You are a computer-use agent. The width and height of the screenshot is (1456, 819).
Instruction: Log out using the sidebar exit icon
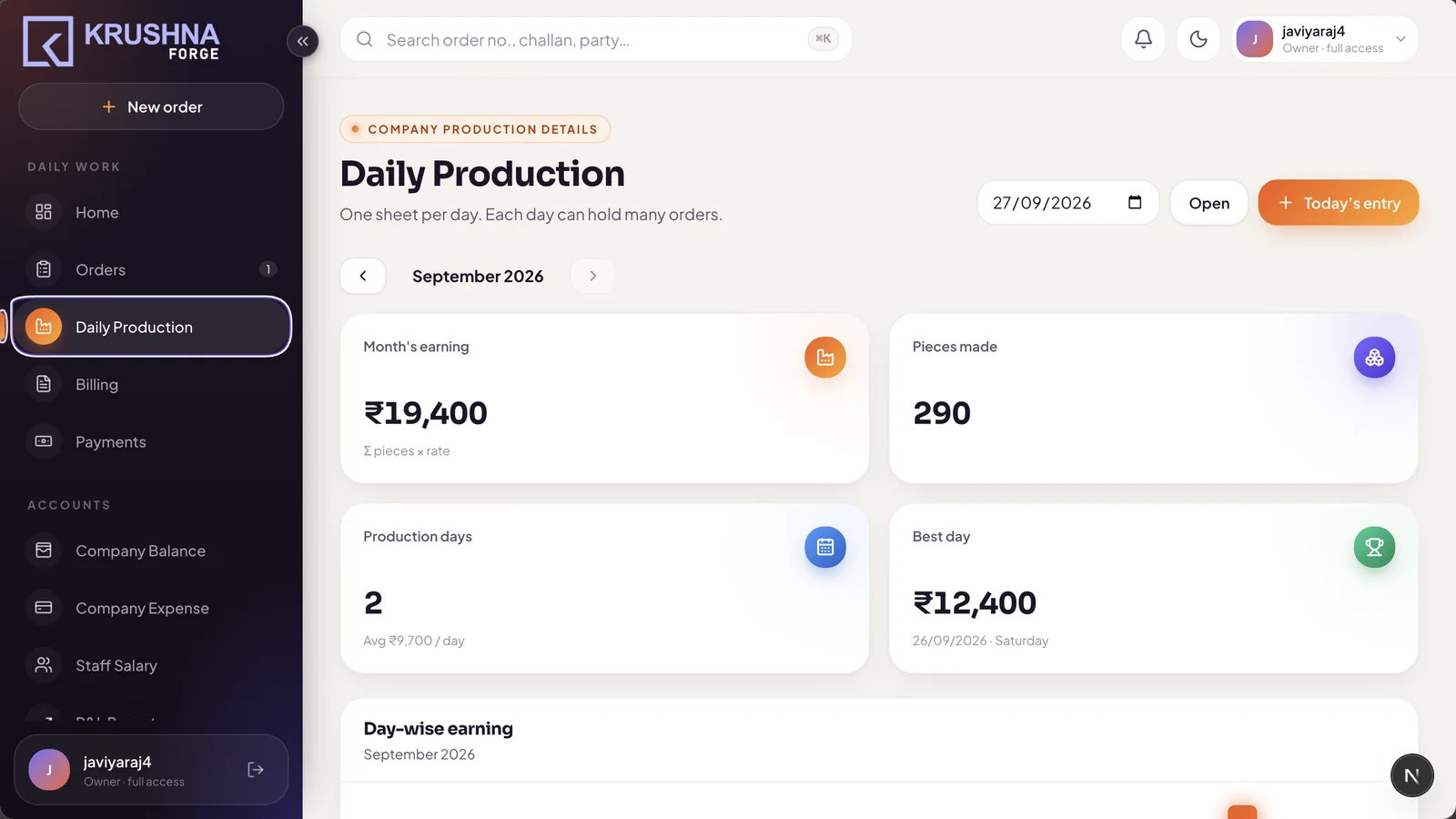pyautogui.click(x=256, y=770)
